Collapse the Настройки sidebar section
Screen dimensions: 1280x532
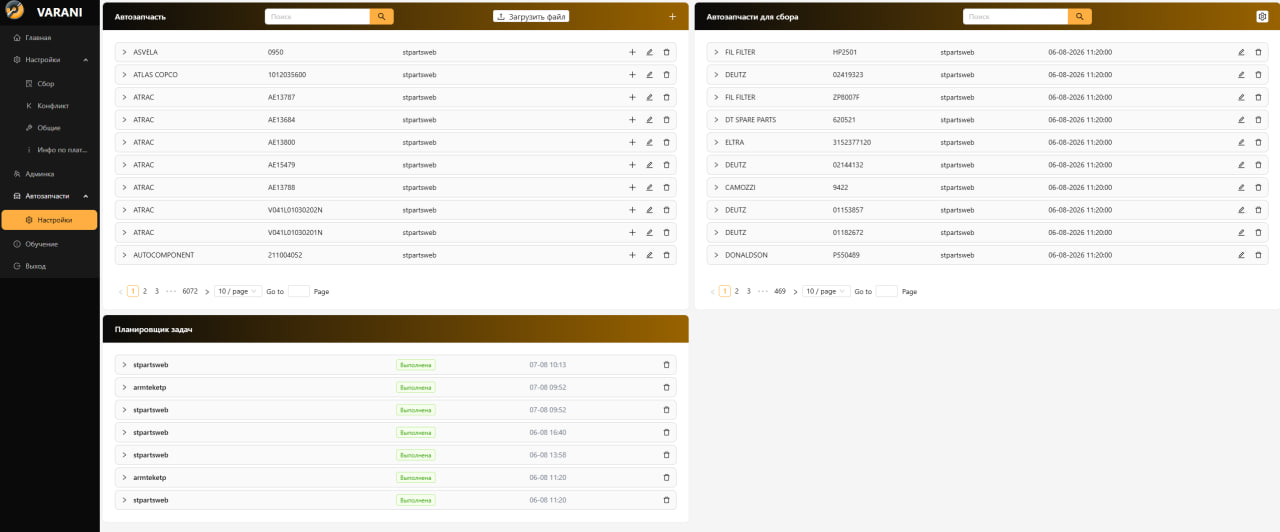(x=50, y=60)
